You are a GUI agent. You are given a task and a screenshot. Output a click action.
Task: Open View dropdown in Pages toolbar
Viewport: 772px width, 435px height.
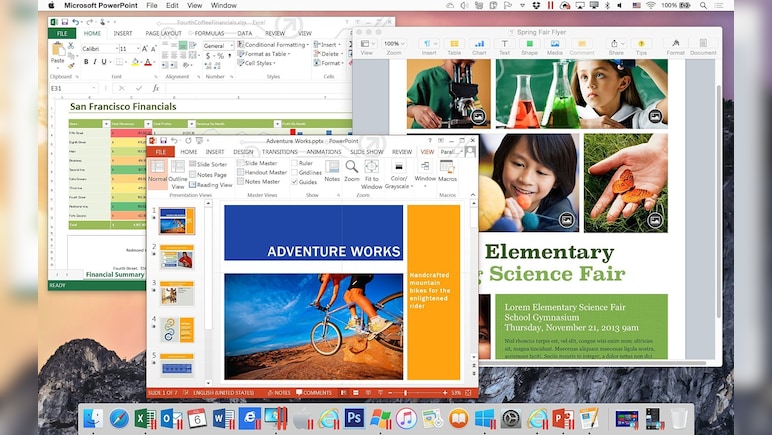click(366, 44)
